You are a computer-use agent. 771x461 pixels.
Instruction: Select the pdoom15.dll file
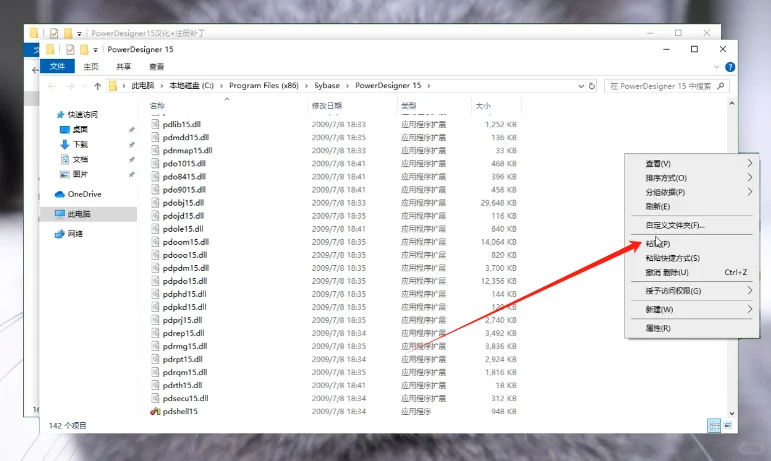pos(186,242)
